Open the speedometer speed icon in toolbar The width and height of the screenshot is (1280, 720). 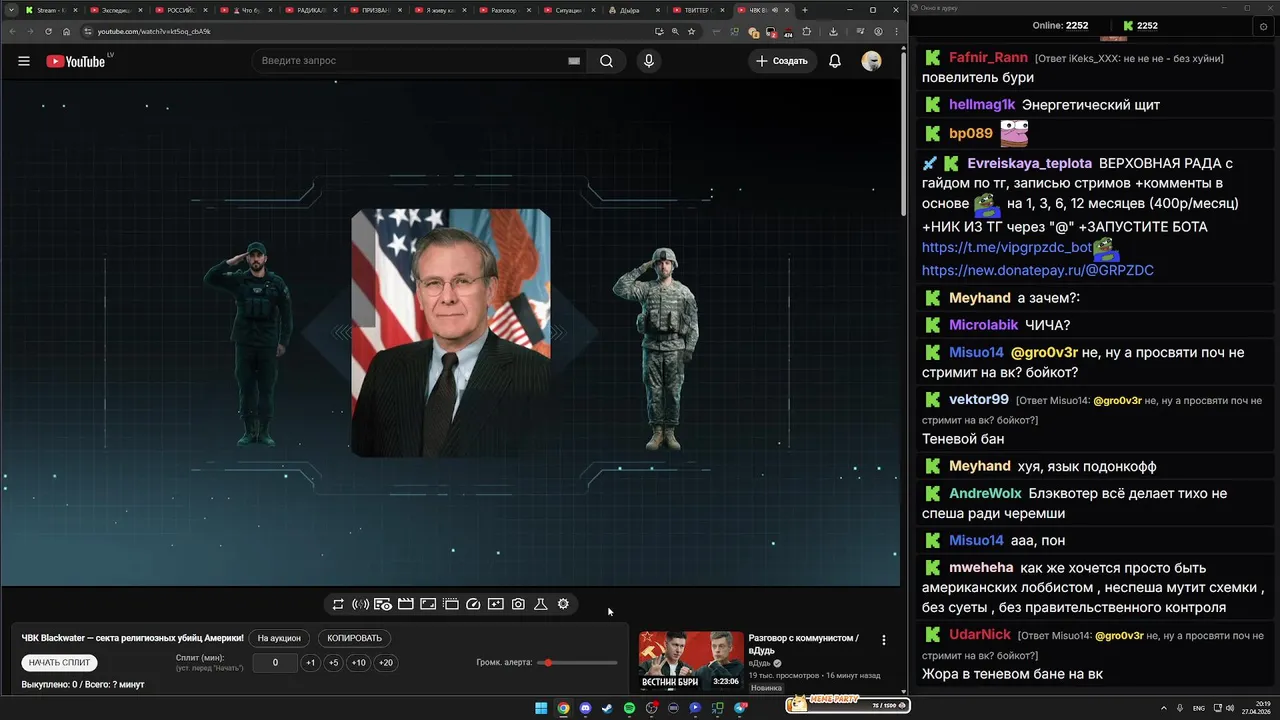[x=474, y=604]
